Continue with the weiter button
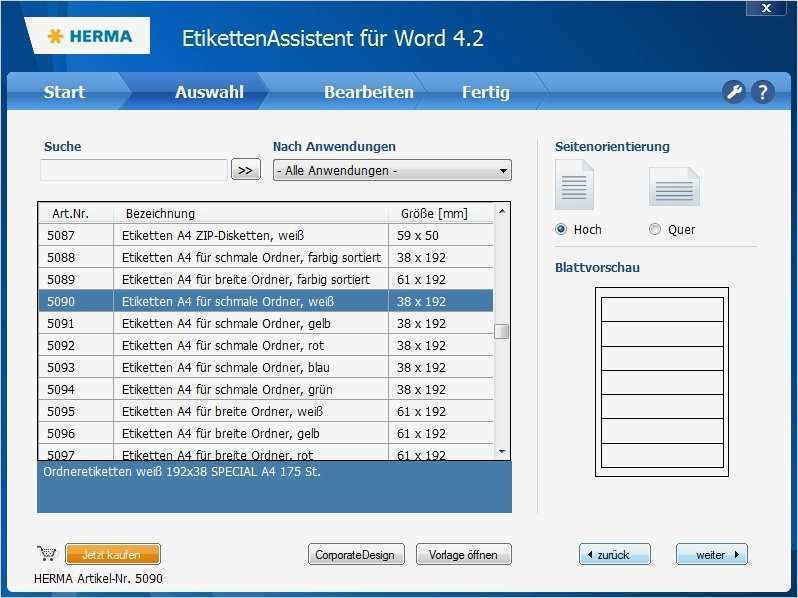This screenshot has height=598, width=798. click(711, 554)
